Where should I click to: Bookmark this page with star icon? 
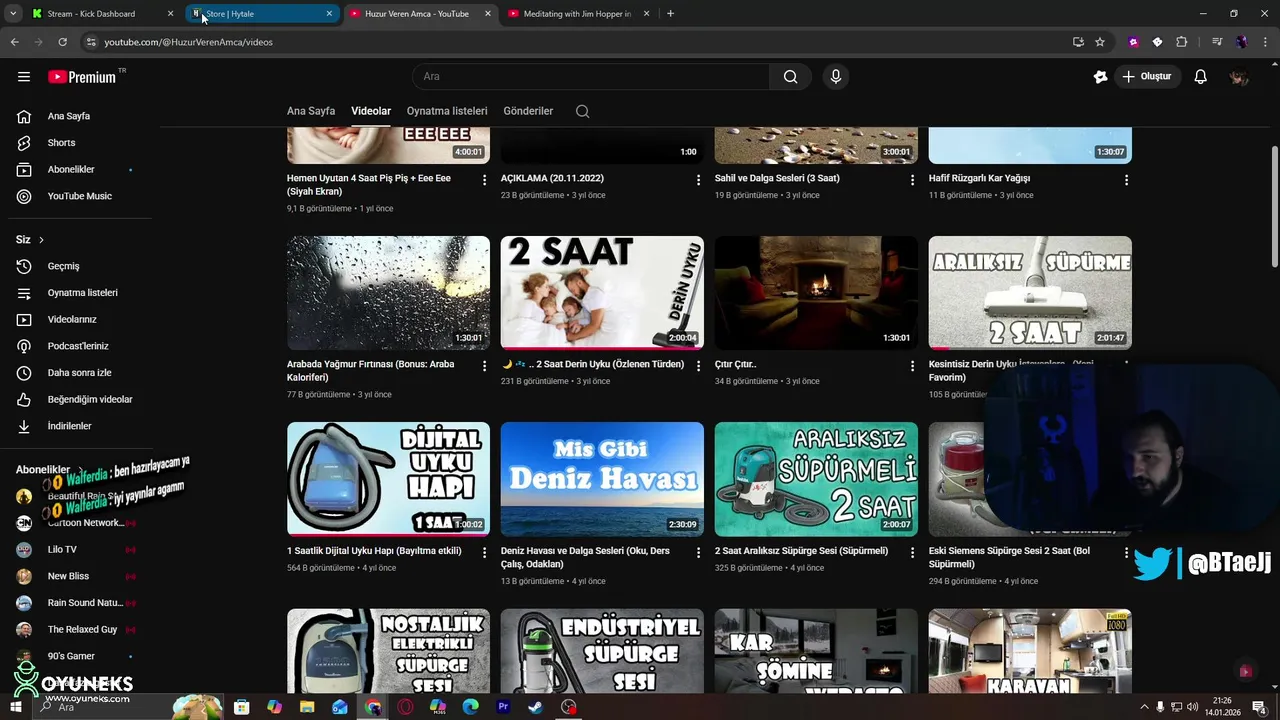1100,42
